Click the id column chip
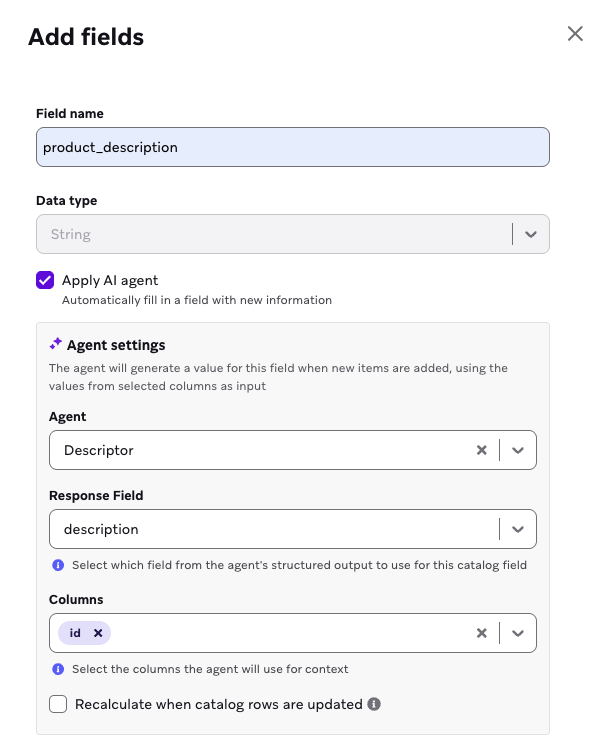This screenshot has height=756, width=612. 75,633
